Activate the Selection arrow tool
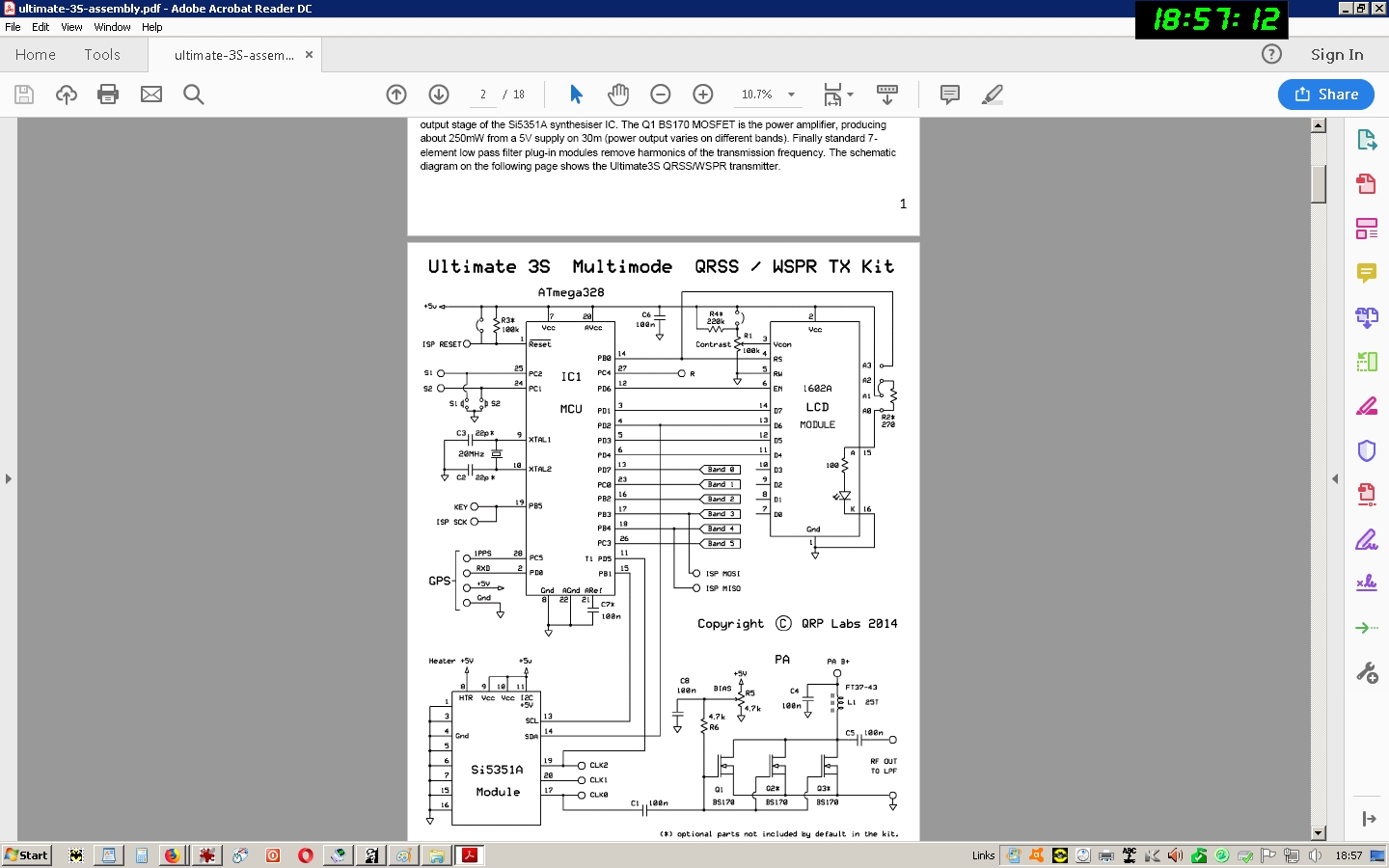 pyautogui.click(x=576, y=95)
